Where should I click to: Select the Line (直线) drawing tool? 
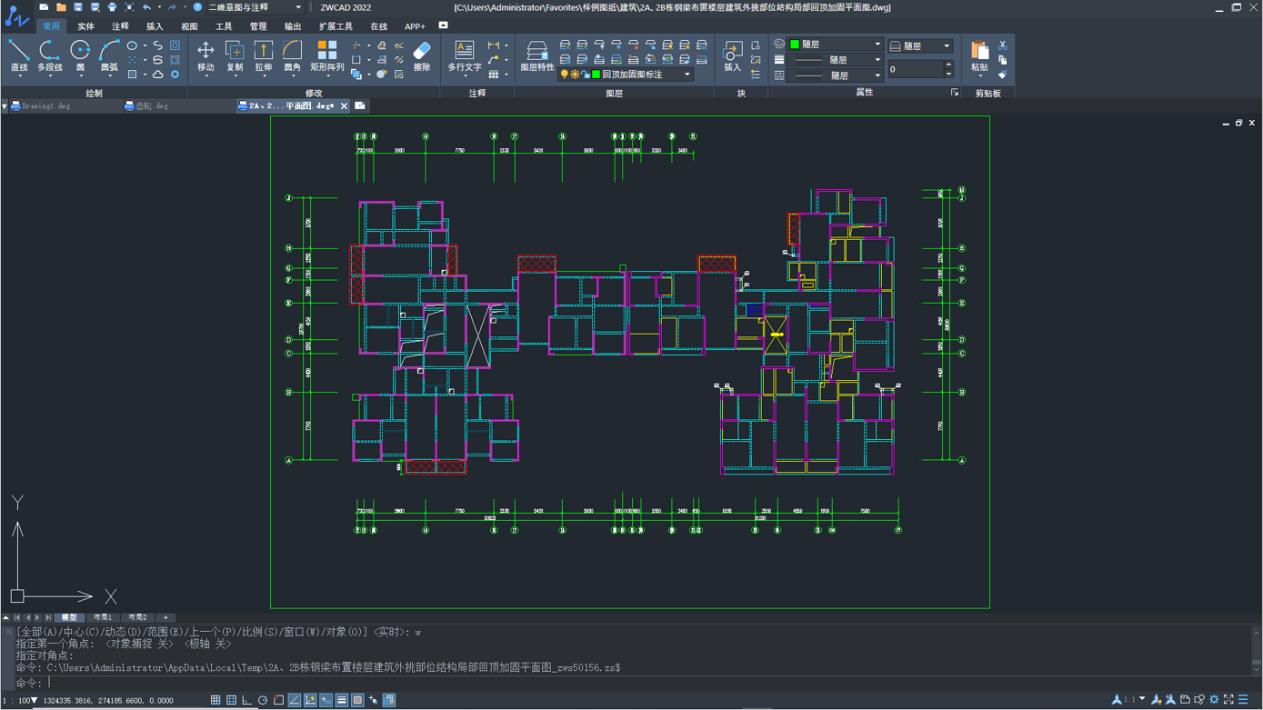[x=18, y=56]
